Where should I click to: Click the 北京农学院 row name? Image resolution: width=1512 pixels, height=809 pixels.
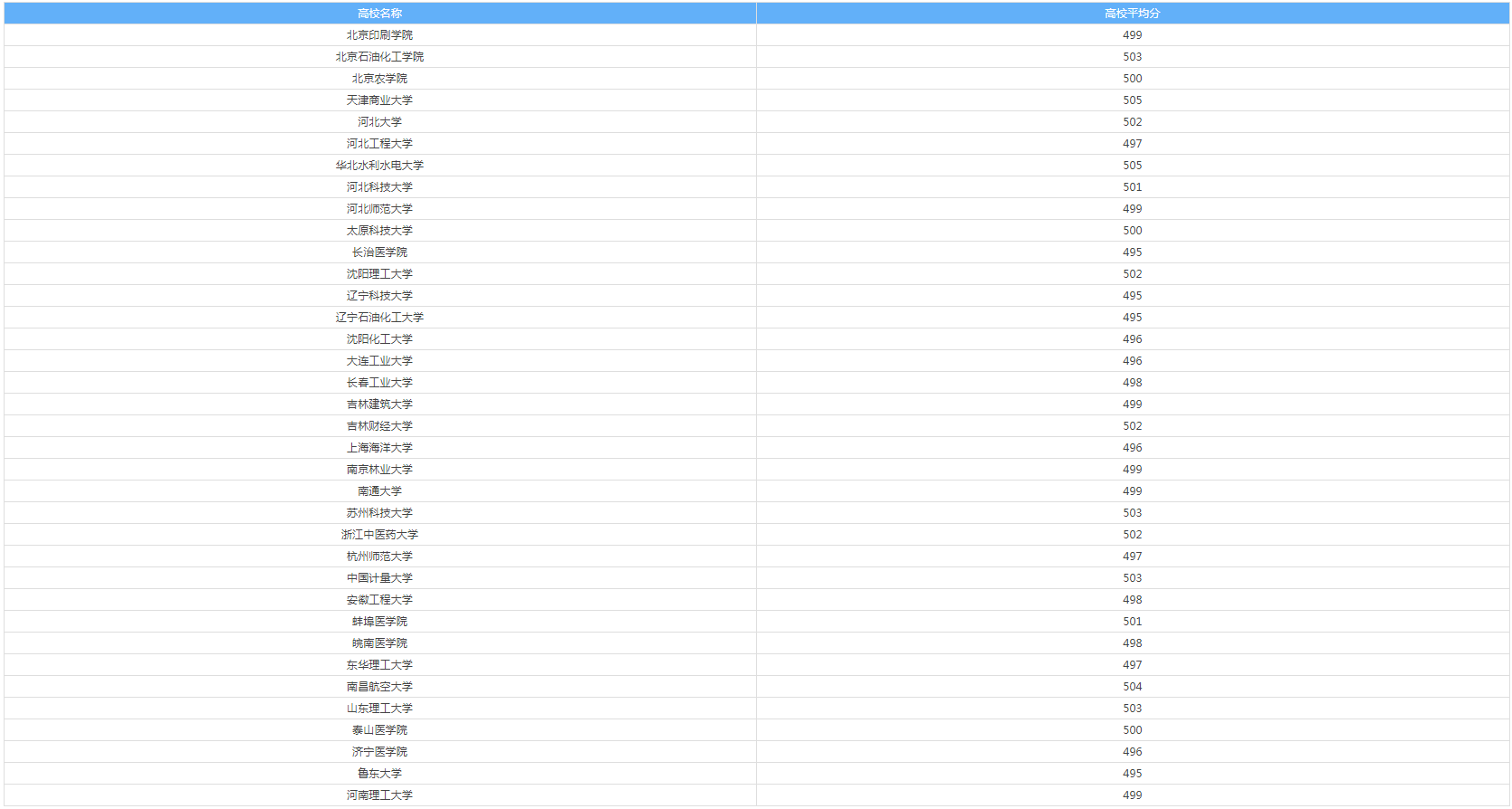click(x=379, y=79)
